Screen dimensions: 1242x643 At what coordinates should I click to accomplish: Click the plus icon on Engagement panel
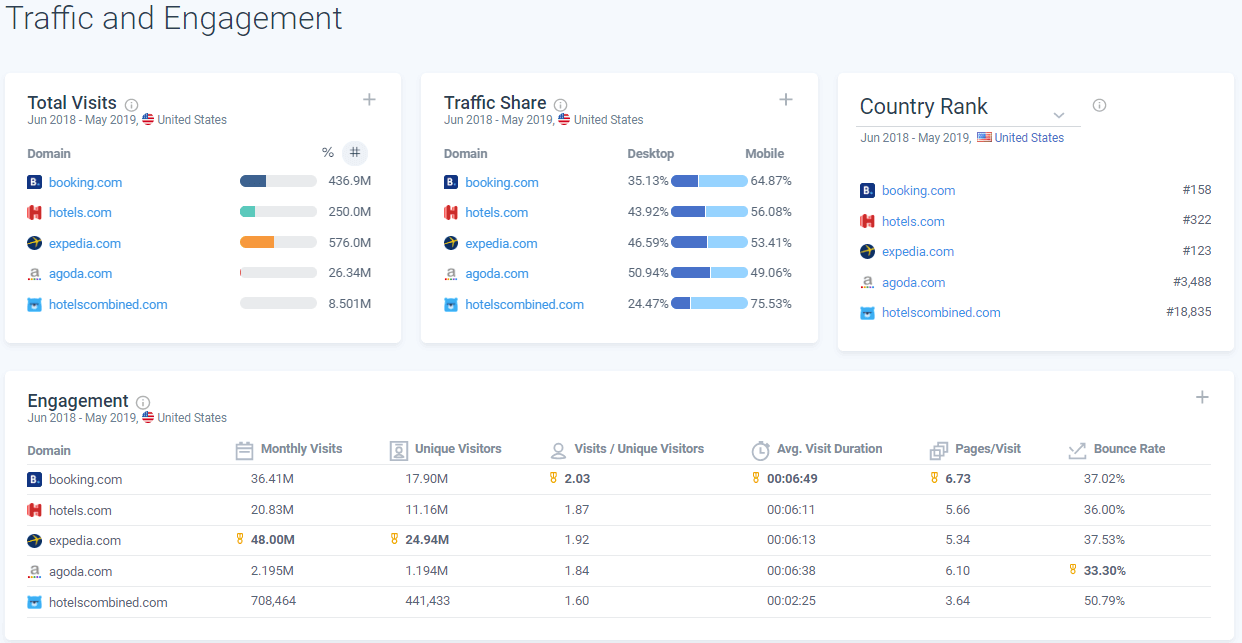pos(1202,397)
